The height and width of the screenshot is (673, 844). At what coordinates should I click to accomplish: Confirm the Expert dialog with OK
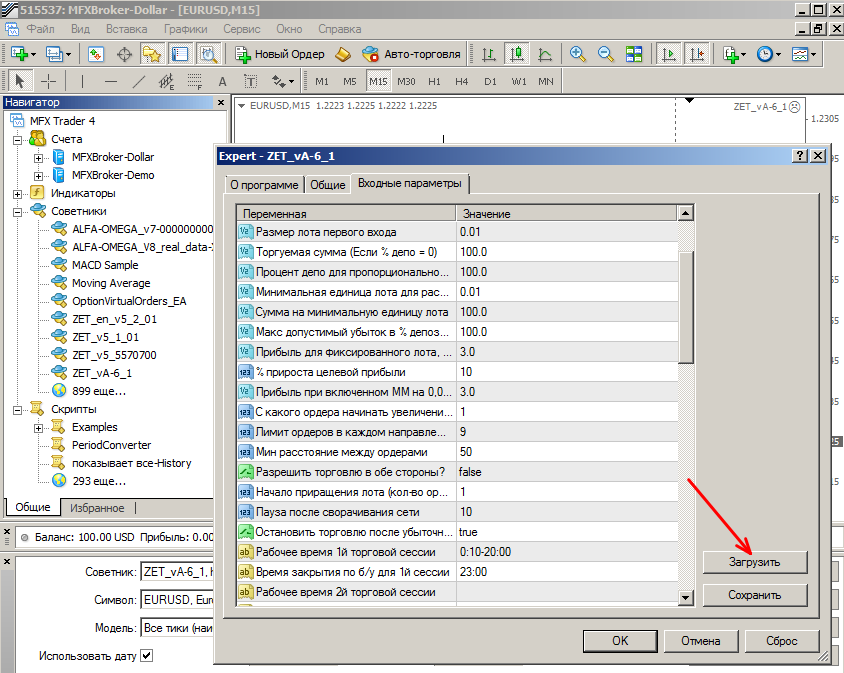620,641
